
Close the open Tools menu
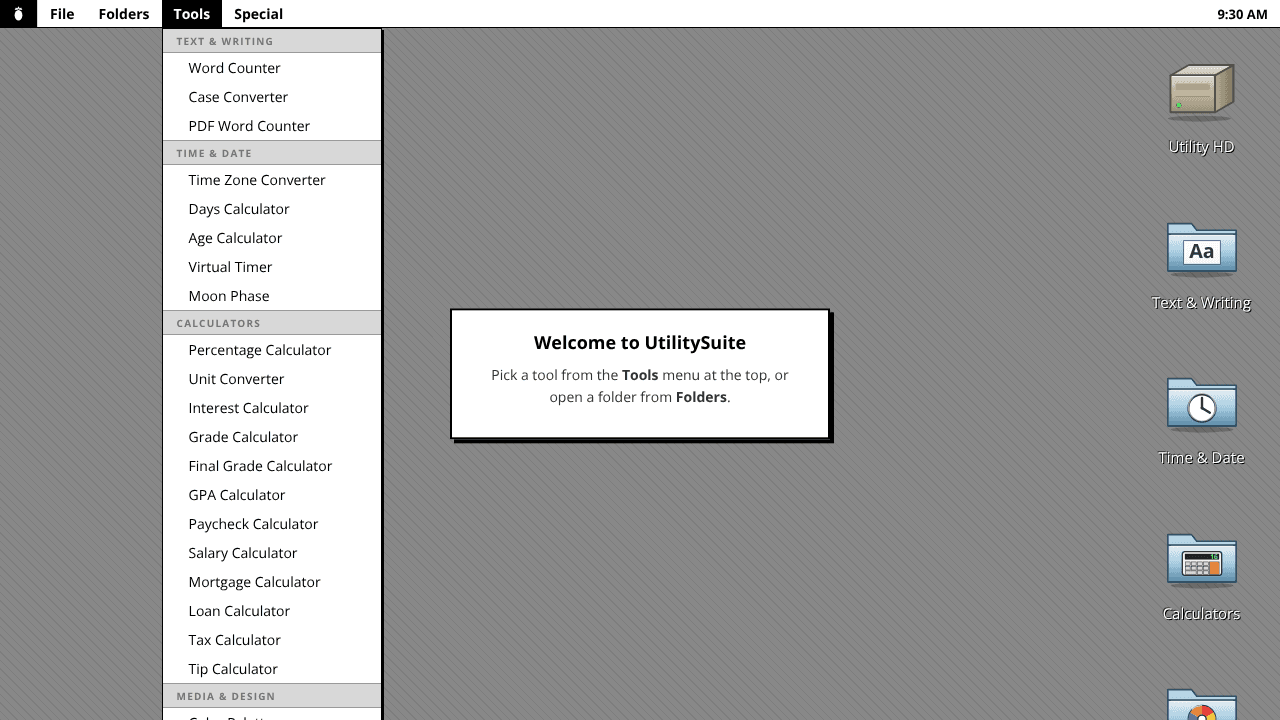pos(191,14)
